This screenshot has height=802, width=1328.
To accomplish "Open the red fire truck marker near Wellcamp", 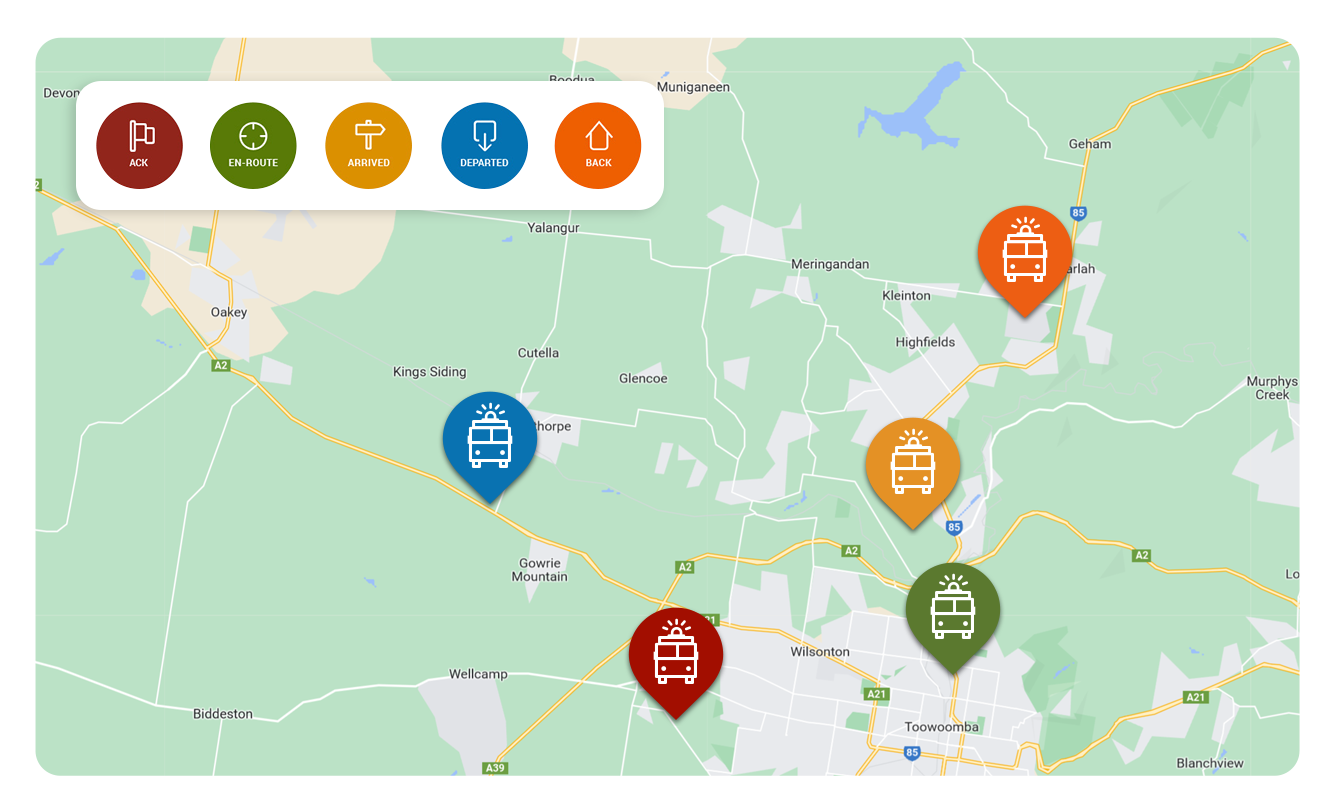I will pyautogui.click(x=676, y=655).
